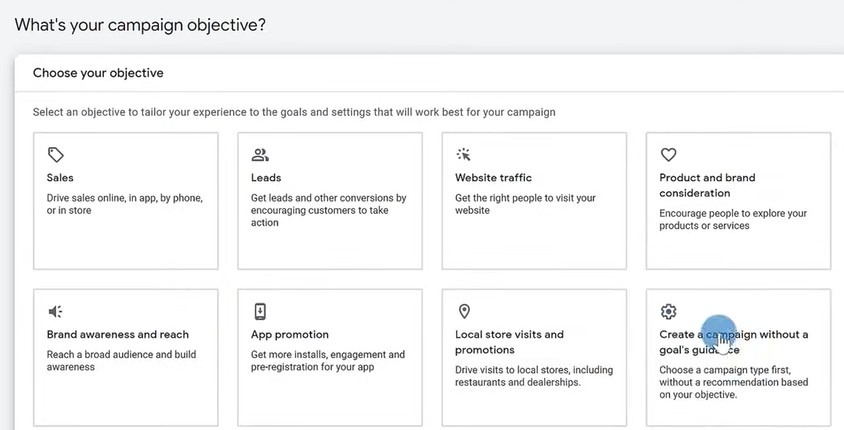The height and width of the screenshot is (430, 844).
Task: Click the 'Choose your objective' header
Action: pyautogui.click(x=98, y=73)
